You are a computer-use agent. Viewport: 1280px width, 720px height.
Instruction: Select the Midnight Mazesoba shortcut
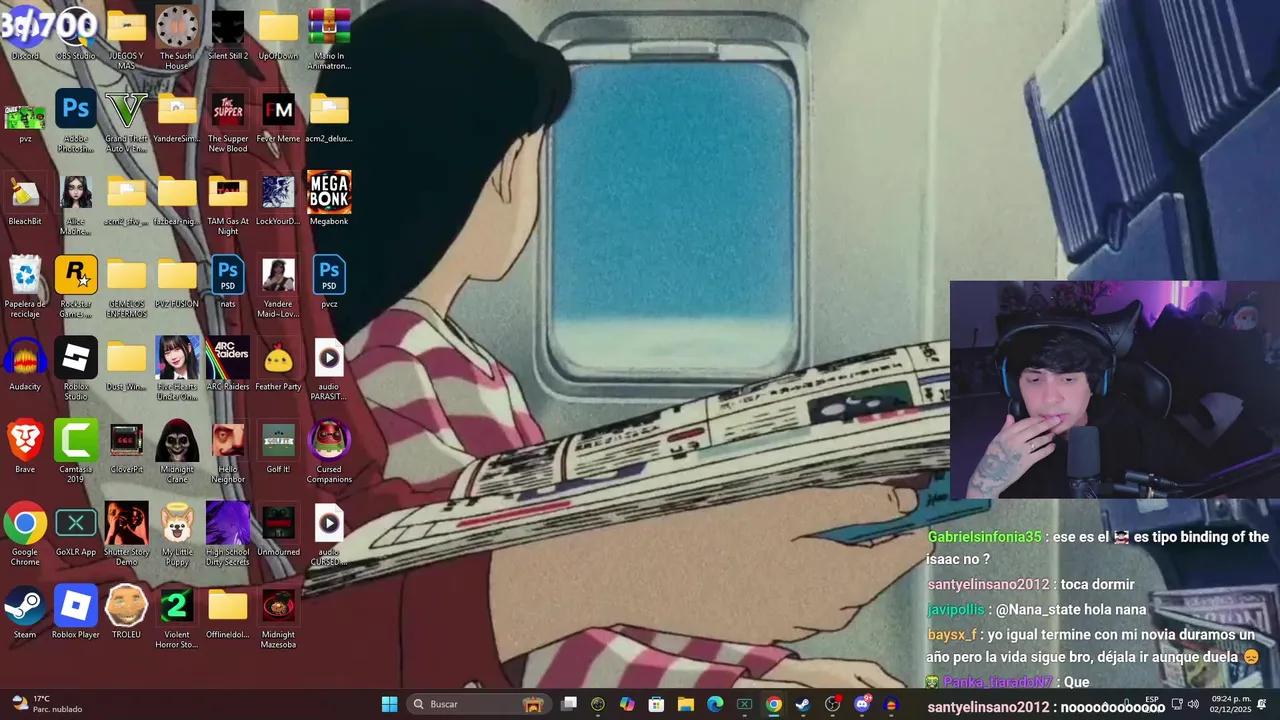click(x=278, y=618)
